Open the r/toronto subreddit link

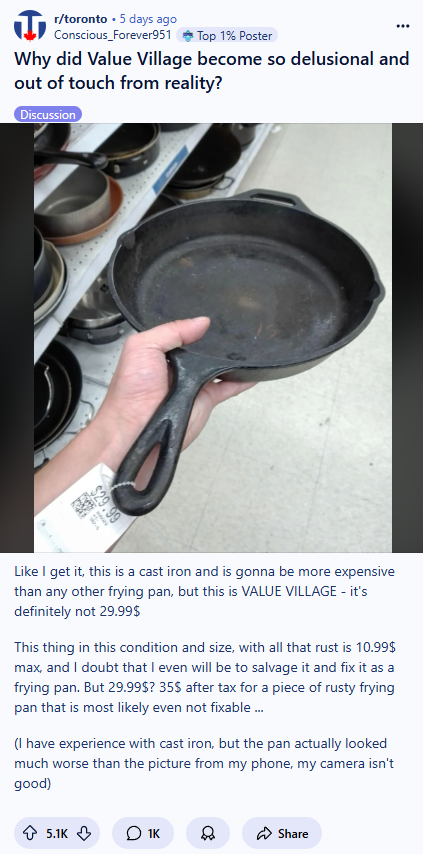(81, 19)
